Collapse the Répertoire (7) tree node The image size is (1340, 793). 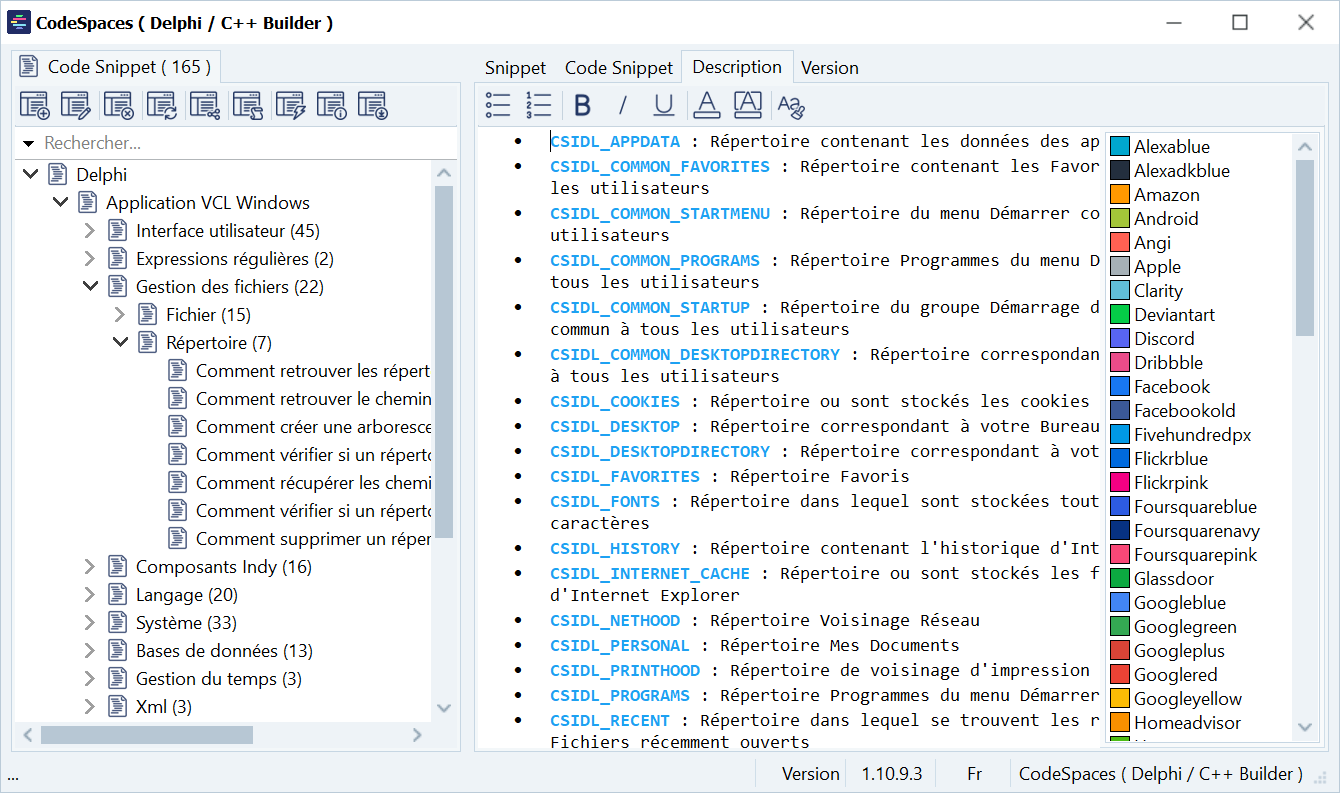click(120, 343)
